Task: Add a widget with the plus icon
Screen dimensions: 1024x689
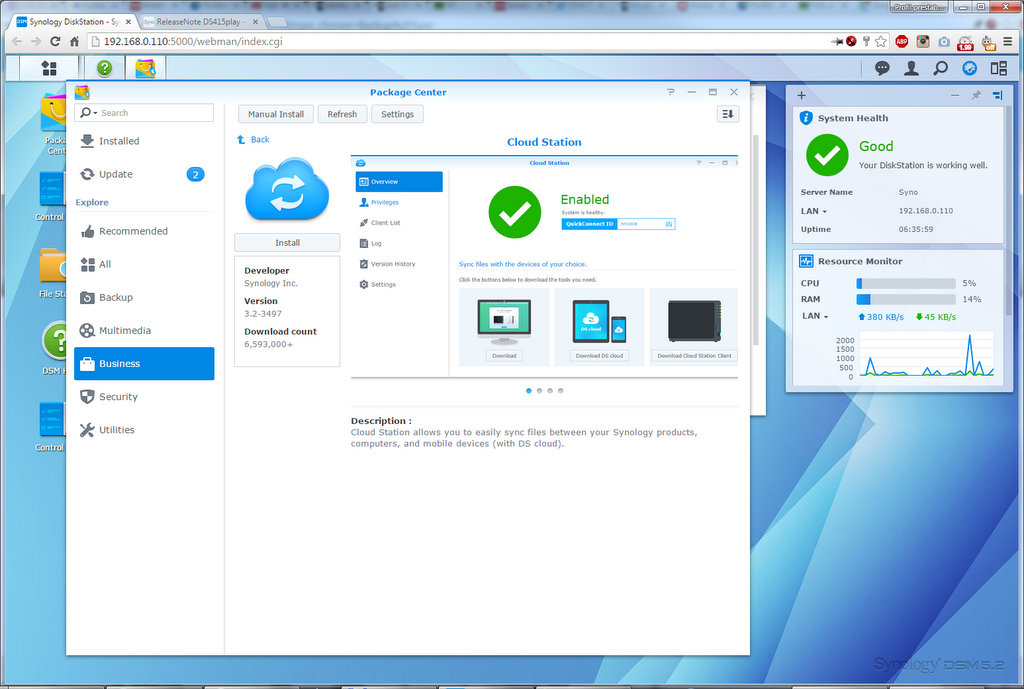Action: 801,95
